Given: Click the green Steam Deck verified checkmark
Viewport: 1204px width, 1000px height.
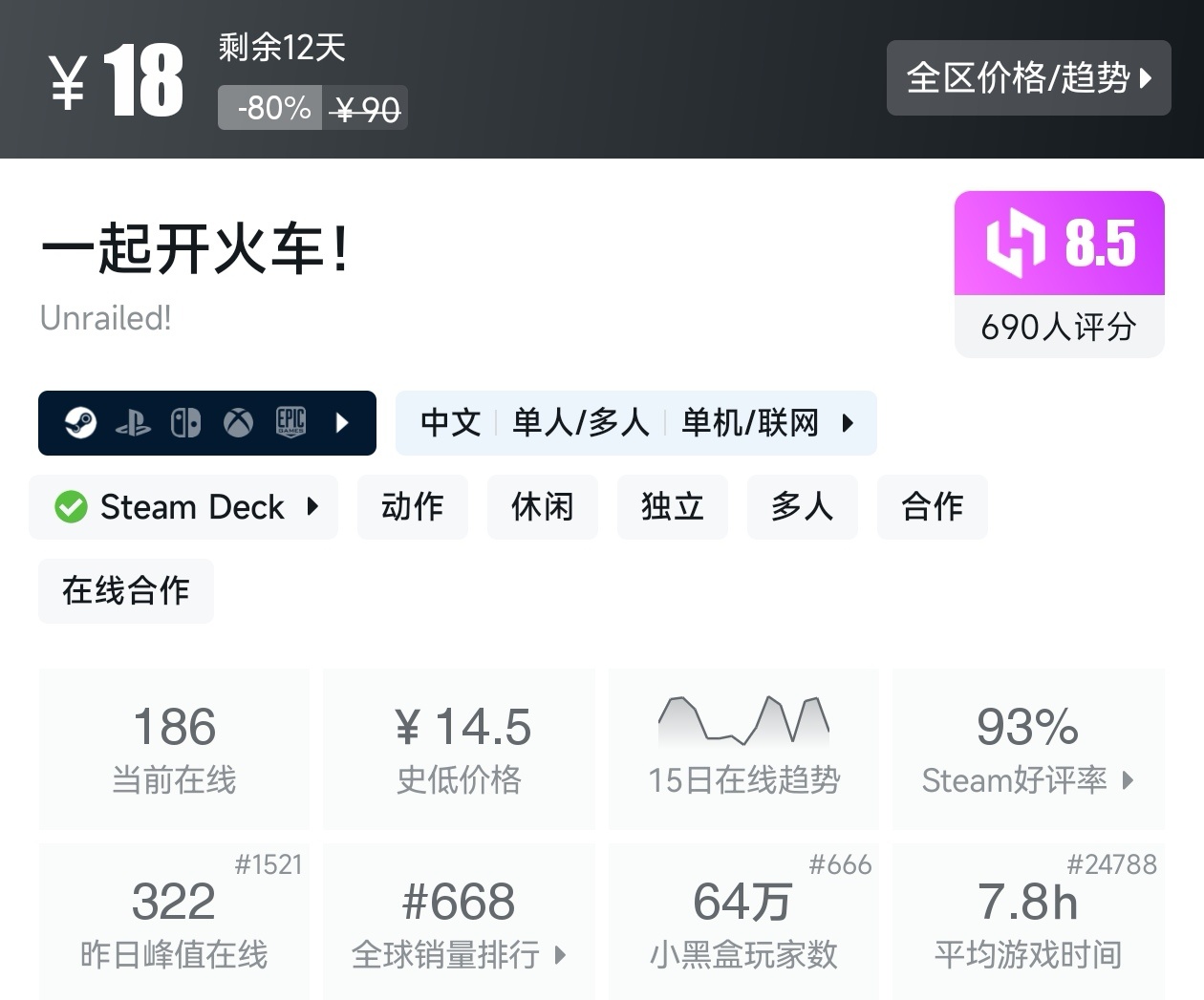Looking at the screenshot, I should (x=71, y=507).
